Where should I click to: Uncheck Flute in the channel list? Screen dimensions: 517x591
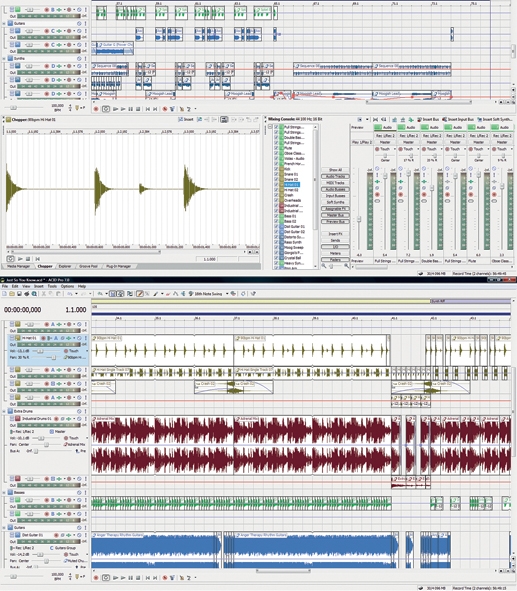[276, 148]
